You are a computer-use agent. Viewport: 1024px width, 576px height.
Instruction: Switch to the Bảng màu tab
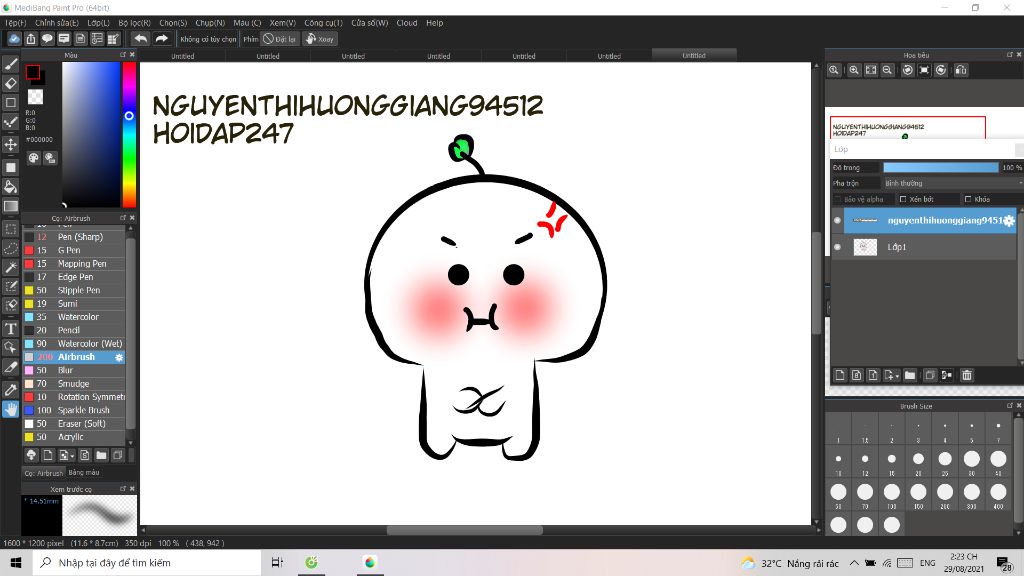point(84,472)
